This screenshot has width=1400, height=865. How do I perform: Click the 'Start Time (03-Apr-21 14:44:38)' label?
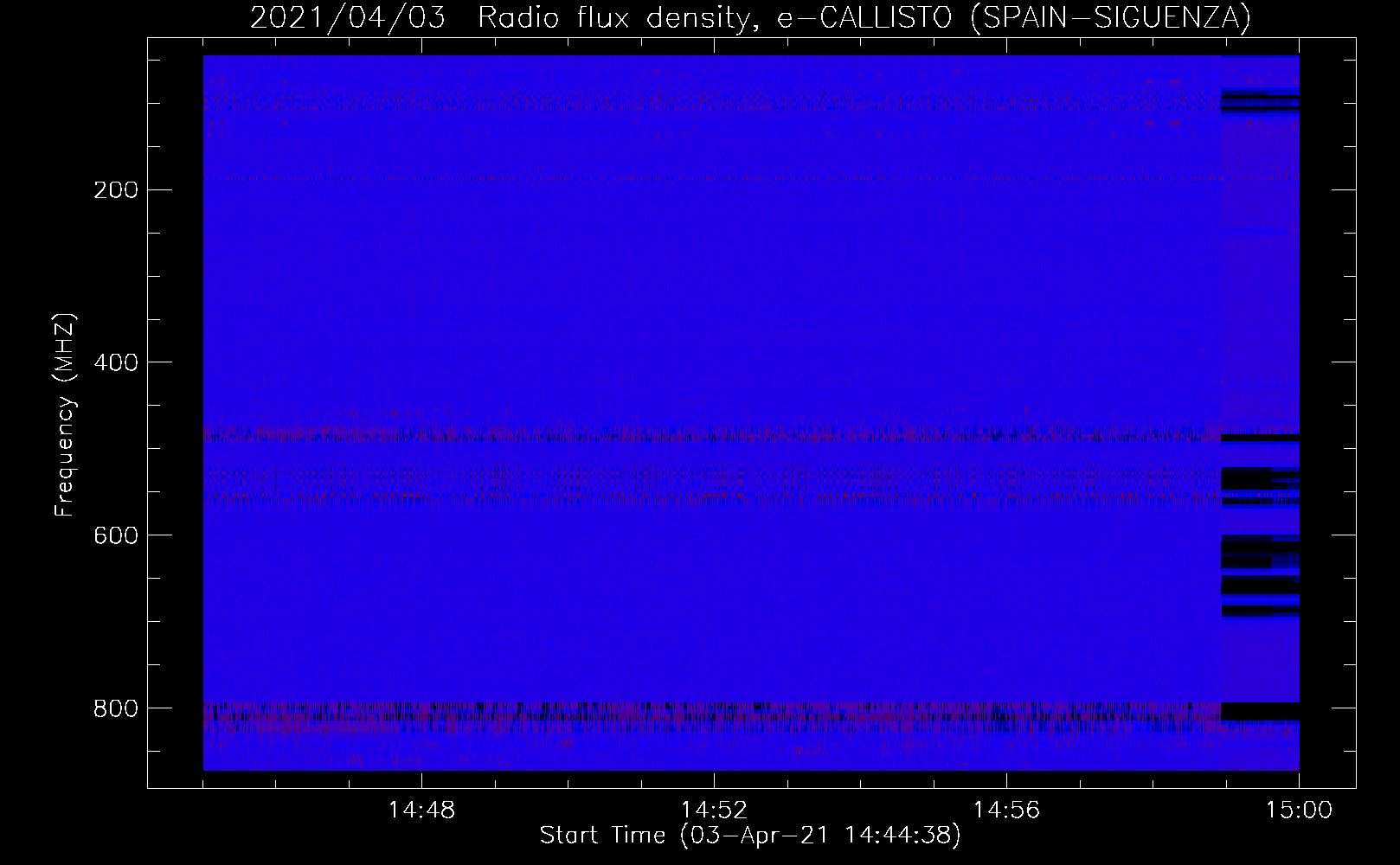pos(750,836)
